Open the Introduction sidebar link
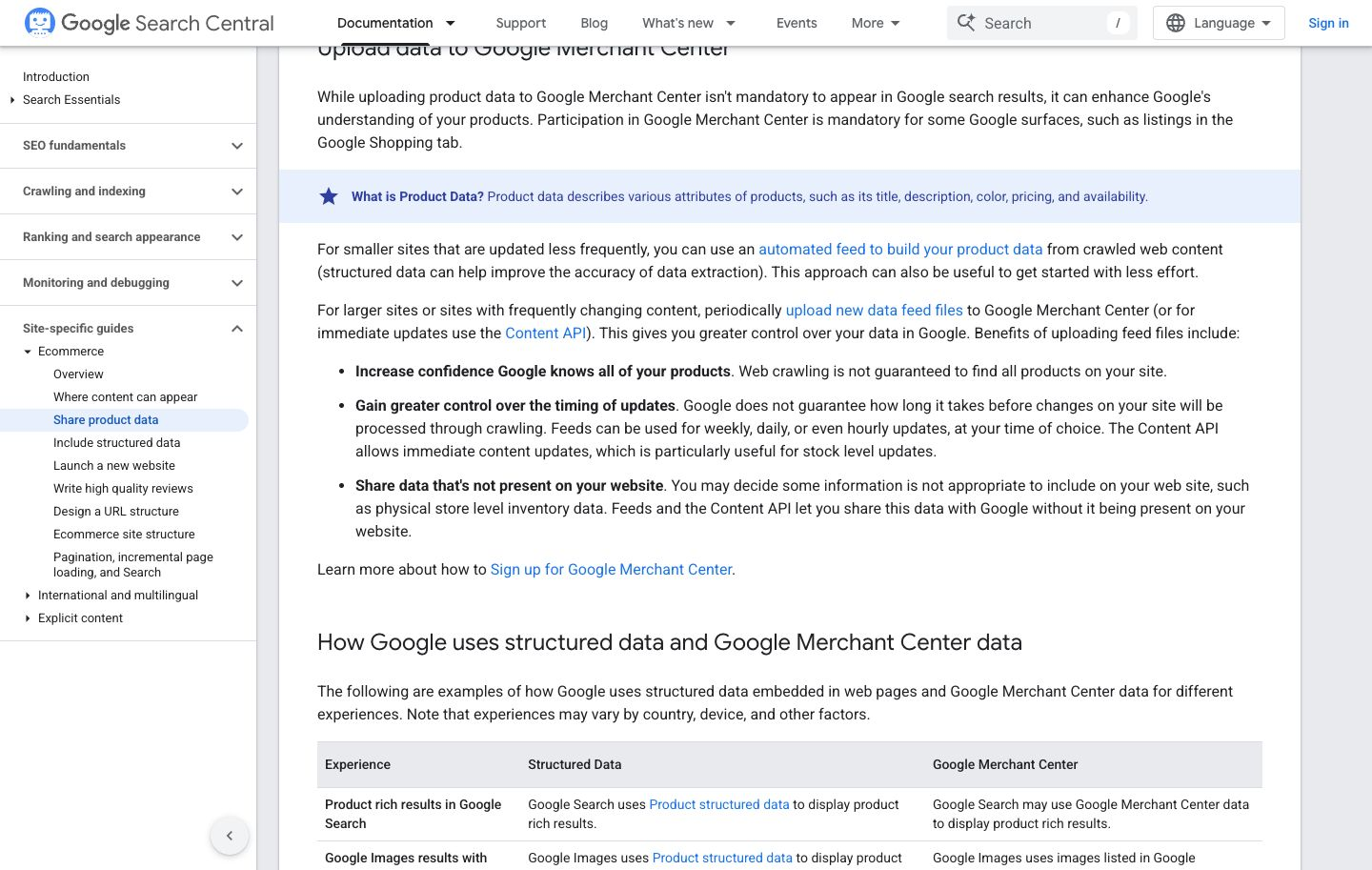 [56, 77]
